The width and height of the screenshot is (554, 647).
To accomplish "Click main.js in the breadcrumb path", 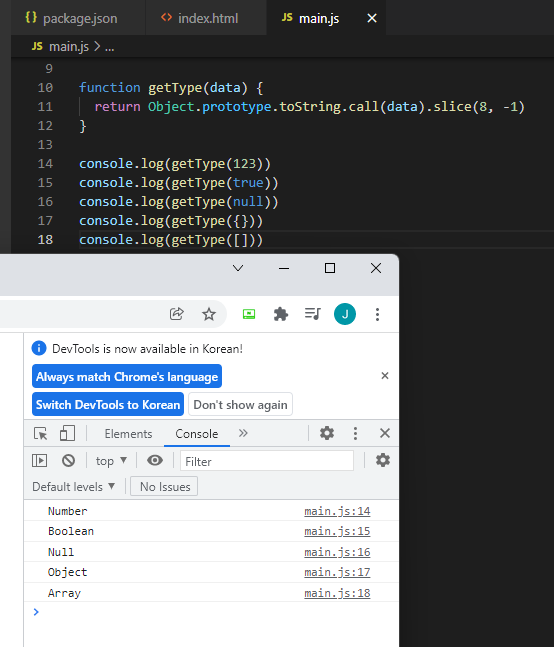I will pos(68,47).
